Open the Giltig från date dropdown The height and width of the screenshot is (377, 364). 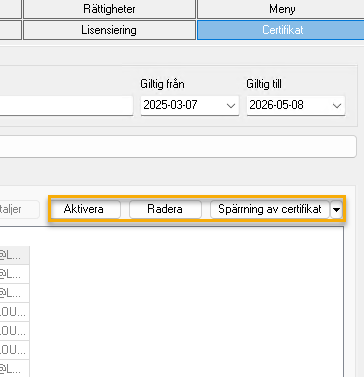[231, 106]
